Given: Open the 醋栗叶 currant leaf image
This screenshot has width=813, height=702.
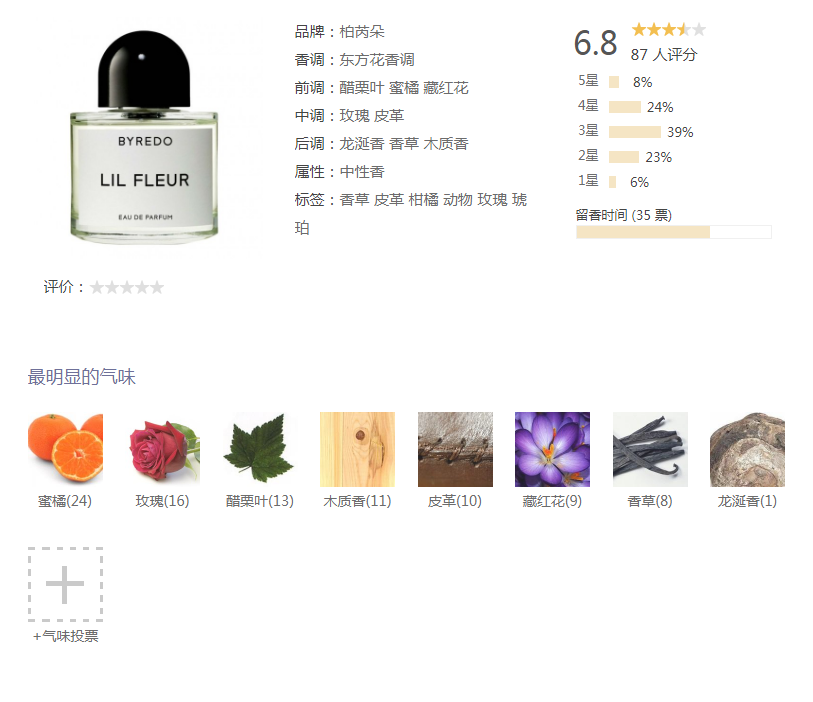Looking at the screenshot, I should point(260,449).
